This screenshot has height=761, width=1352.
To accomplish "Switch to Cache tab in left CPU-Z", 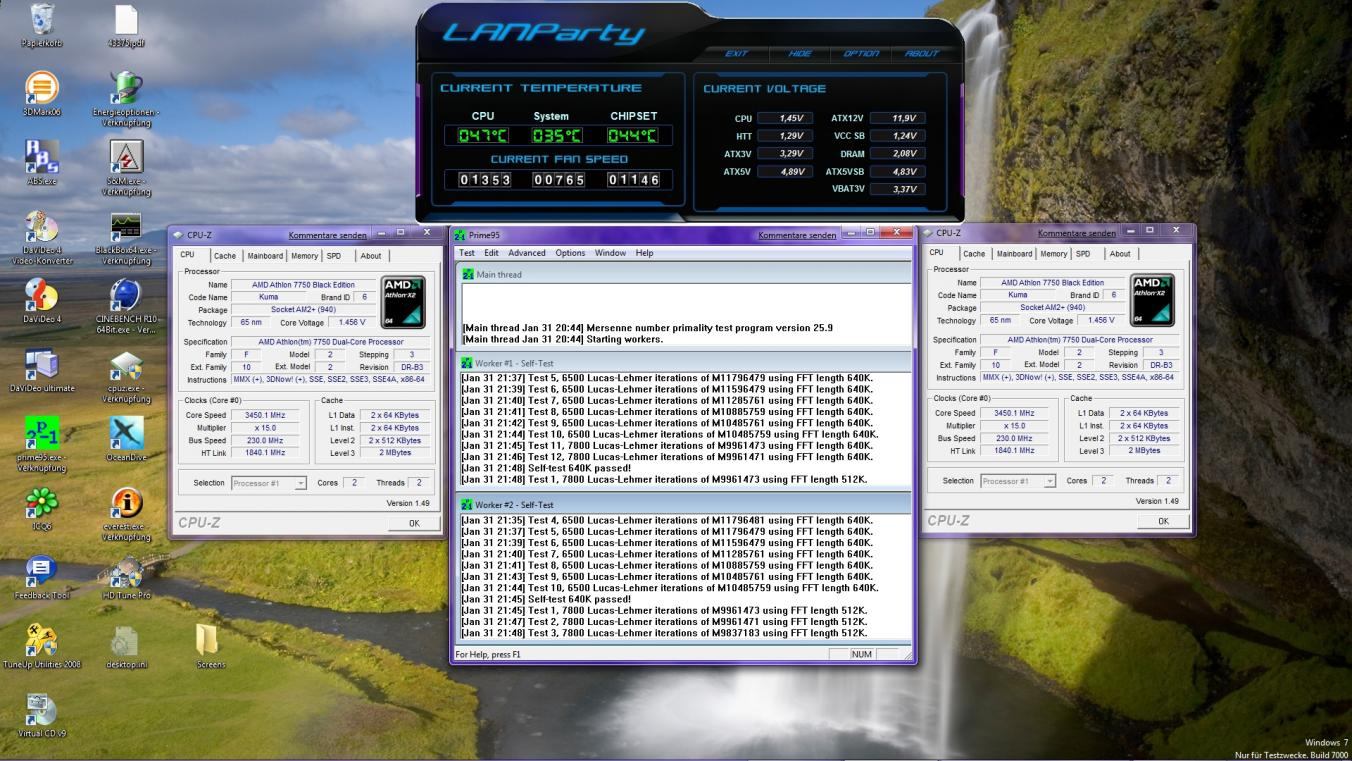I will point(225,256).
